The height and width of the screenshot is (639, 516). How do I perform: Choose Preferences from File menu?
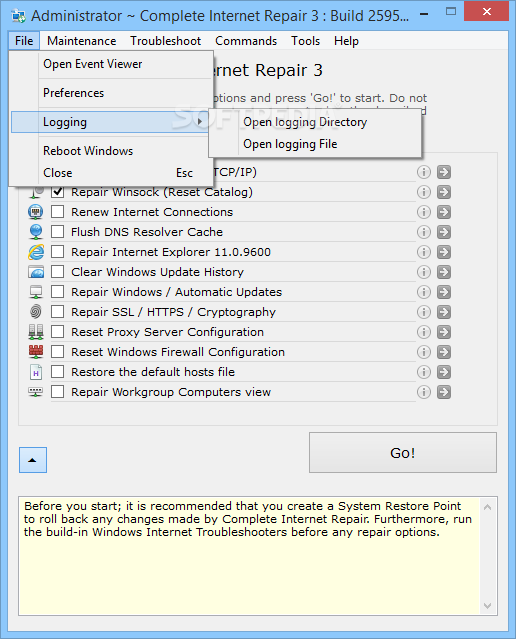(110, 93)
